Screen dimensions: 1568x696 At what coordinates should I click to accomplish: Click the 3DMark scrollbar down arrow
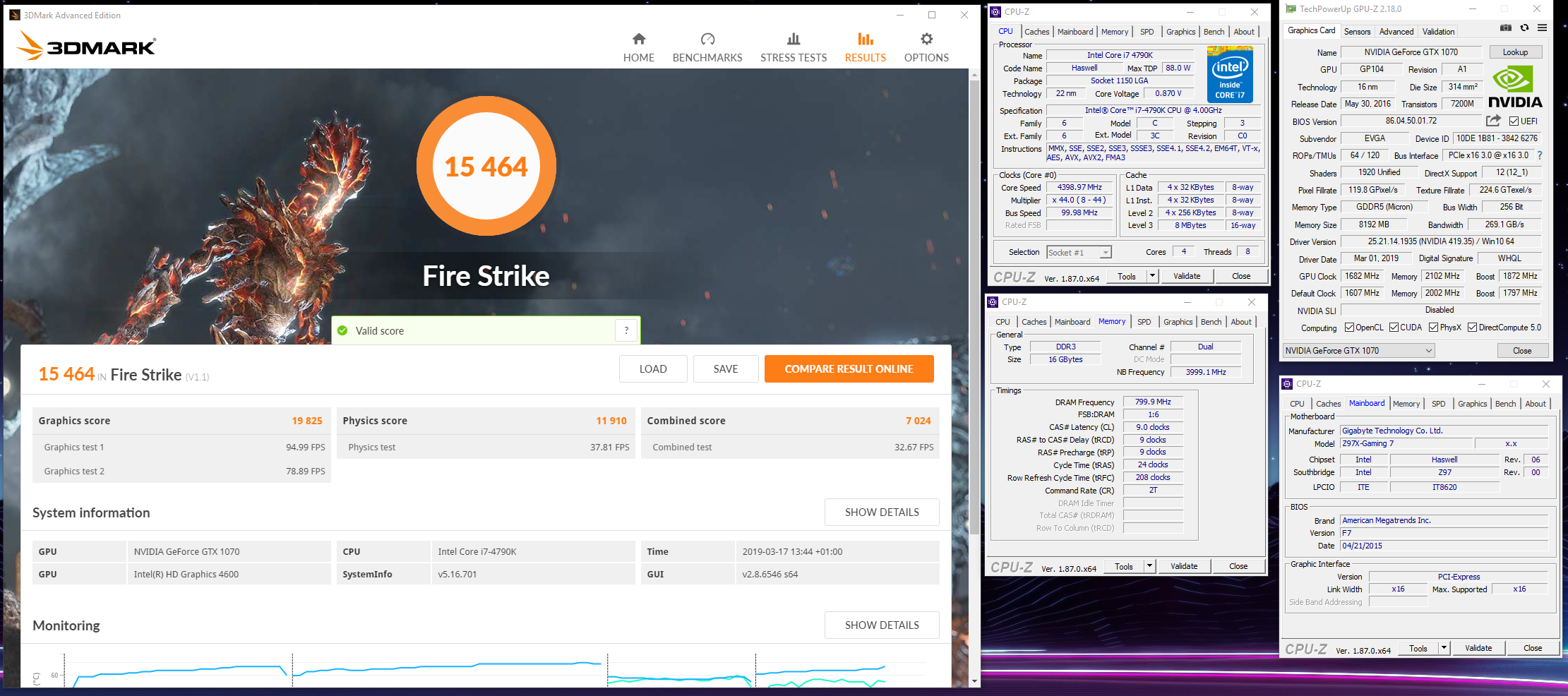click(x=974, y=681)
